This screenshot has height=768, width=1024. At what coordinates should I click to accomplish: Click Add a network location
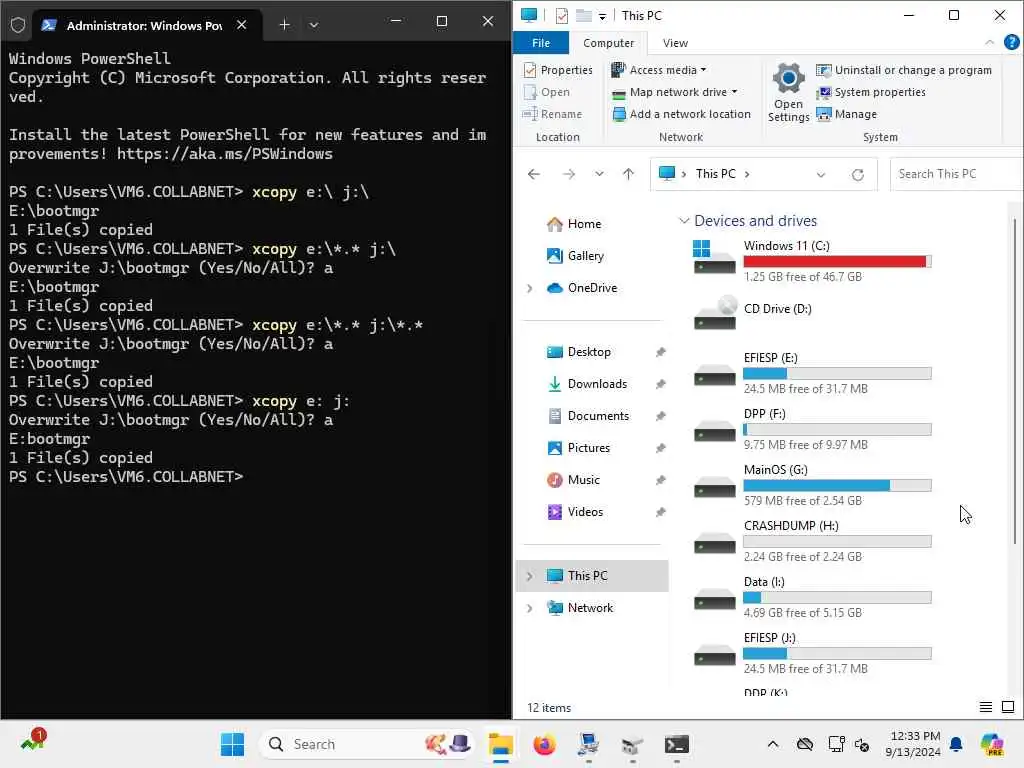tap(682, 114)
